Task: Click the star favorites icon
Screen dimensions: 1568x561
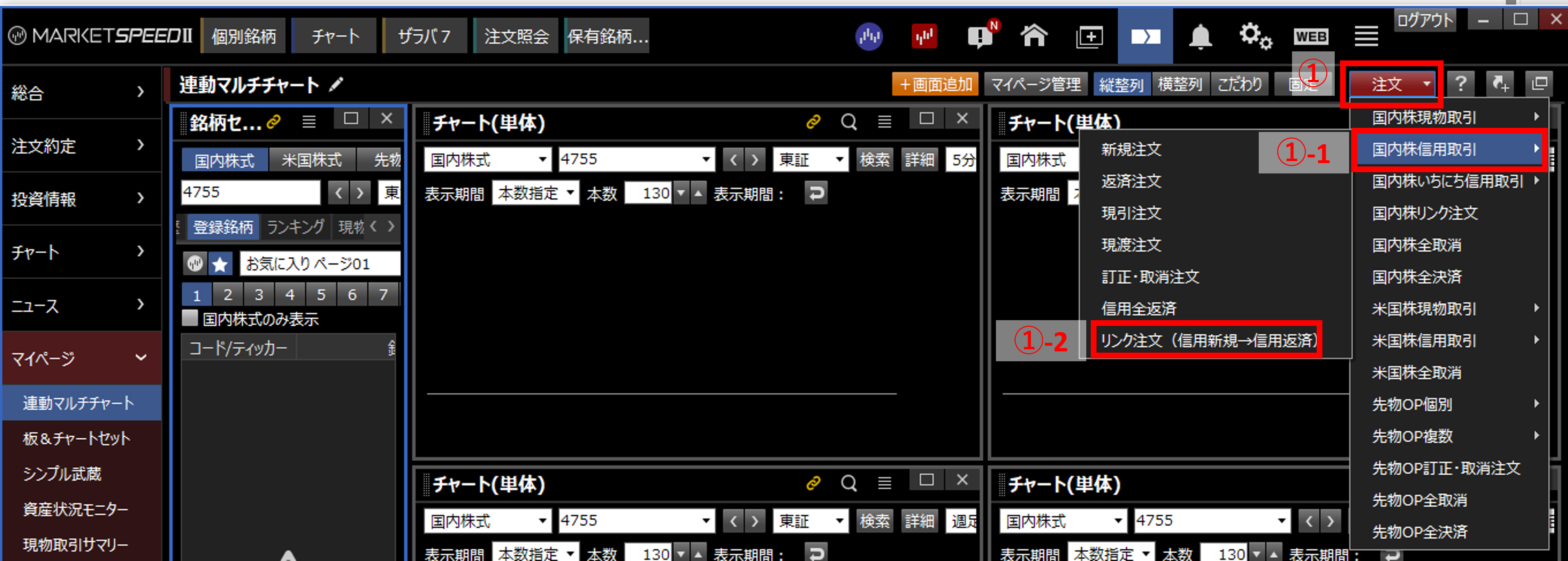Action: tap(220, 264)
